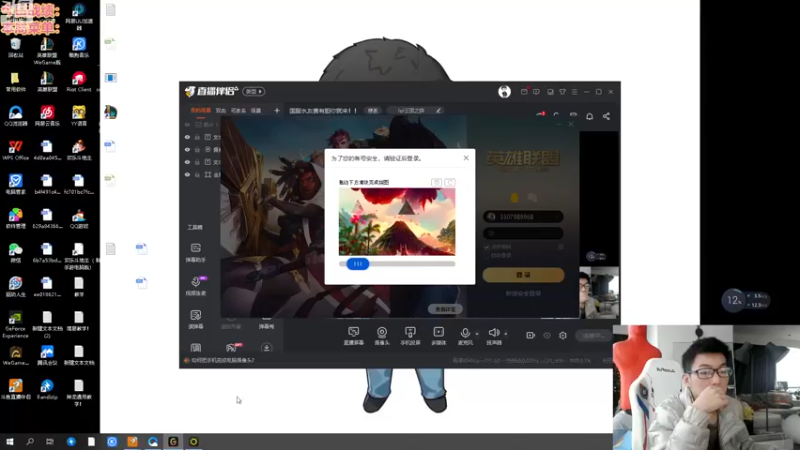Add 摄像头 camera source
Viewport: 800px width, 450px height.
click(x=382, y=336)
